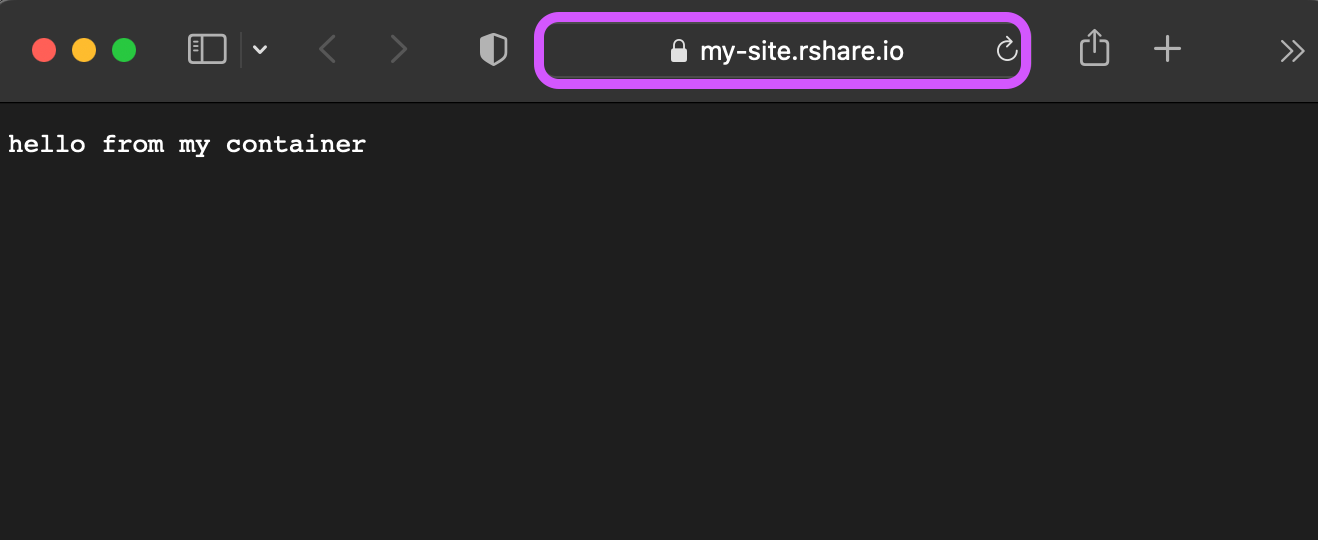The width and height of the screenshot is (1318, 540).
Task: Go back to the previous page
Action: point(327,49)
